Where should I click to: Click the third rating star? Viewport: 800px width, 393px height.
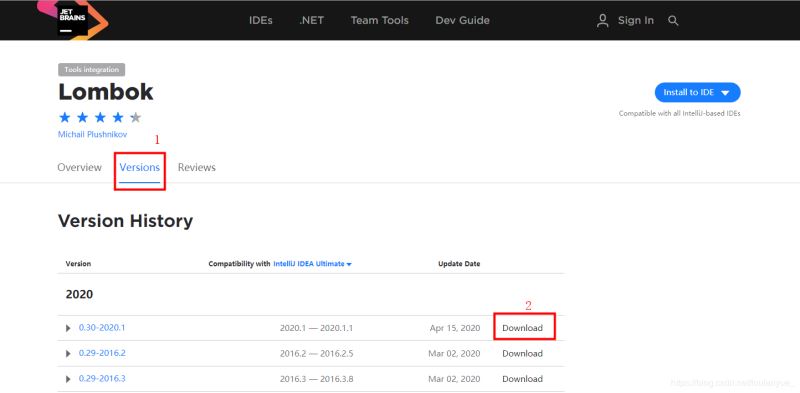coord(100,118)
